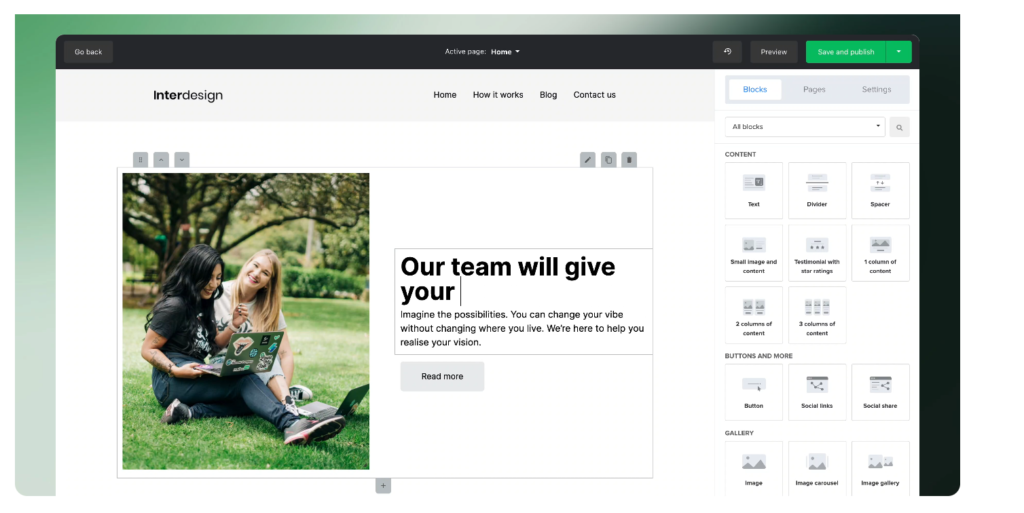Open the All blocks filter dropdown

pyautogui.click(x=805, y=127)
